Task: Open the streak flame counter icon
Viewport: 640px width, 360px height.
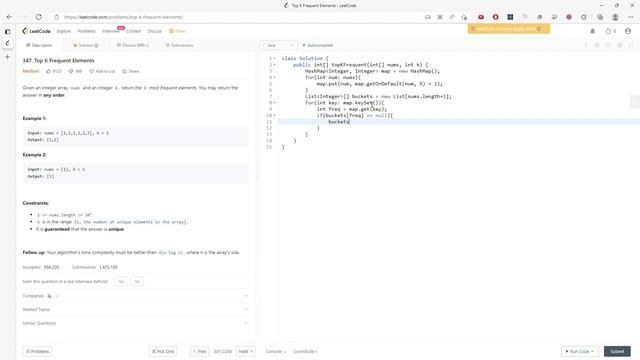Action: point(611,31)
